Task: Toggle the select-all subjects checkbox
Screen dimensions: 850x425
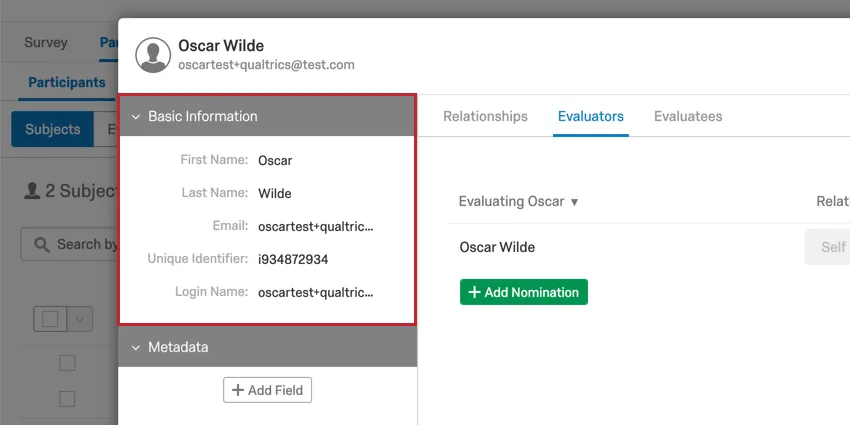Action: tap(50, 318)
